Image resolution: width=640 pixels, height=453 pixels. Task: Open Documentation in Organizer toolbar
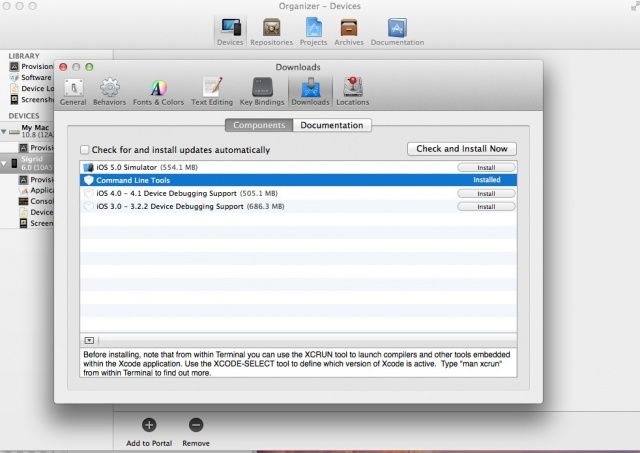pyautogui.click(x=397, y=32)
